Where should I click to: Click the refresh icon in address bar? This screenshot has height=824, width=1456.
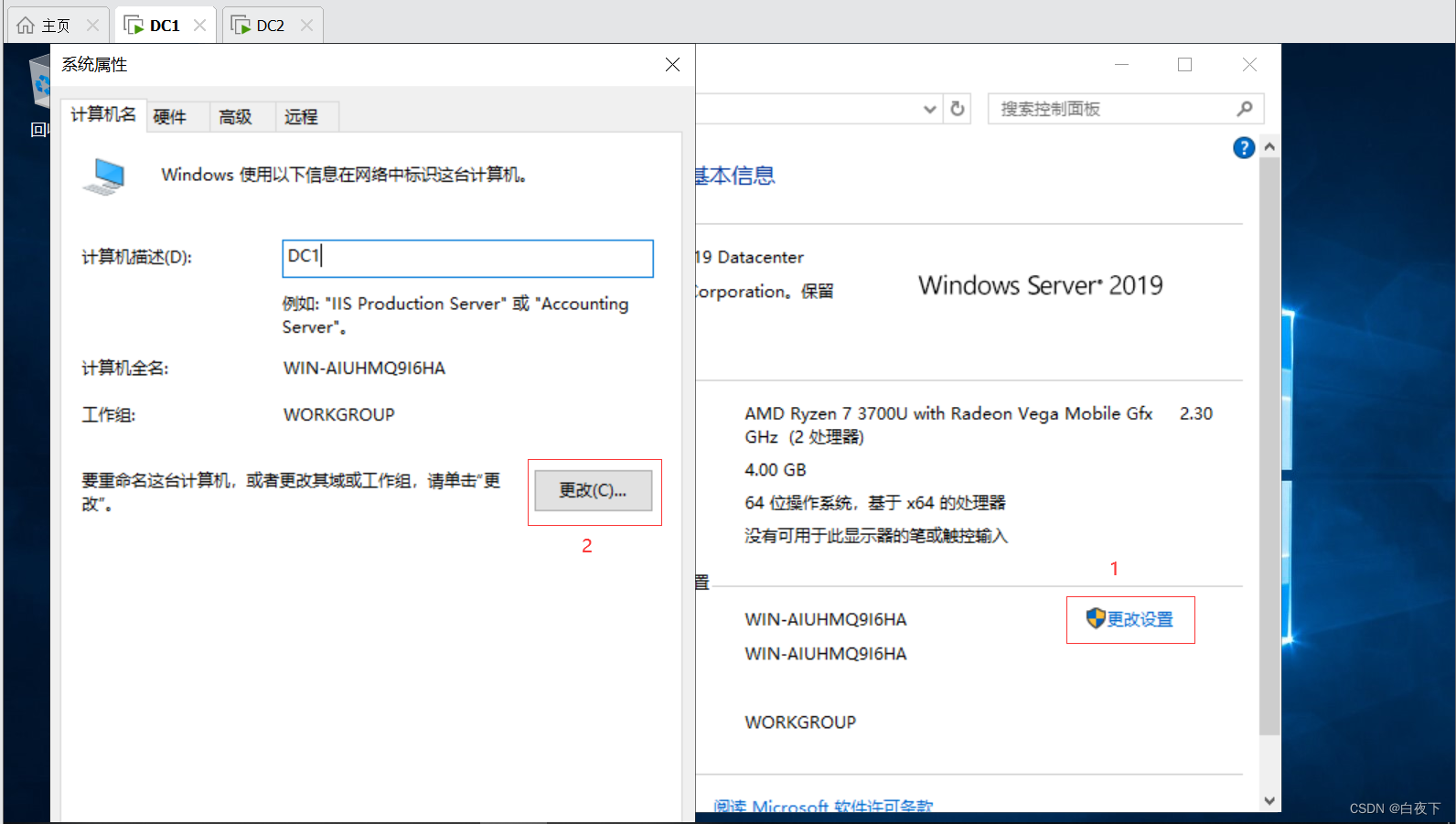pyautogui.click(x=958, y=109)
